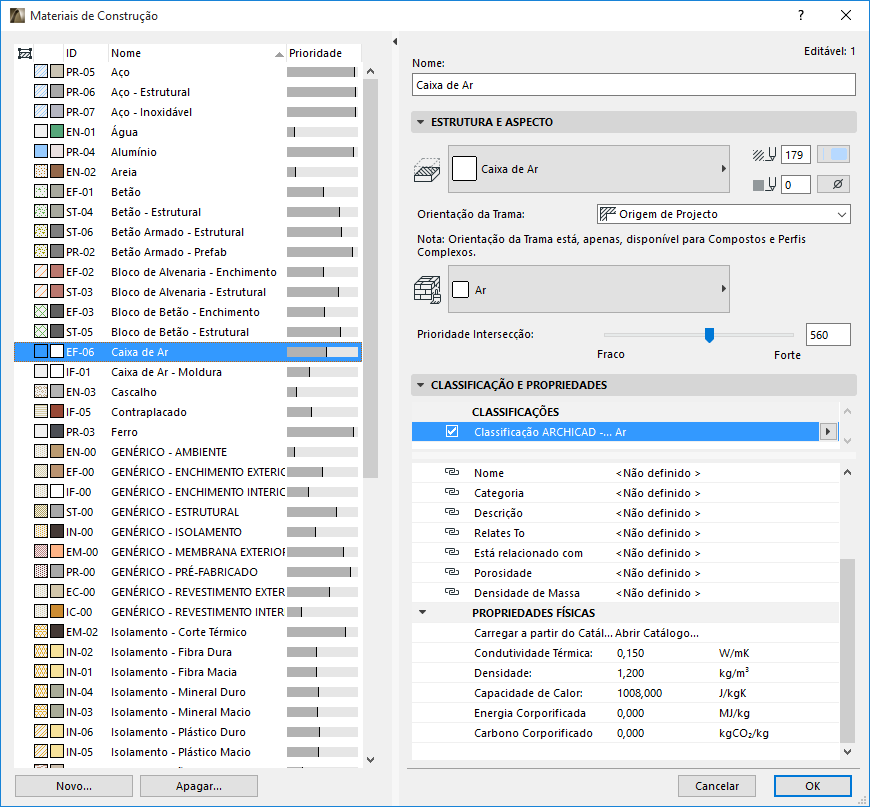Click the foreground pen number field 179
Screen dimensions: 870x807
[796, 155]
